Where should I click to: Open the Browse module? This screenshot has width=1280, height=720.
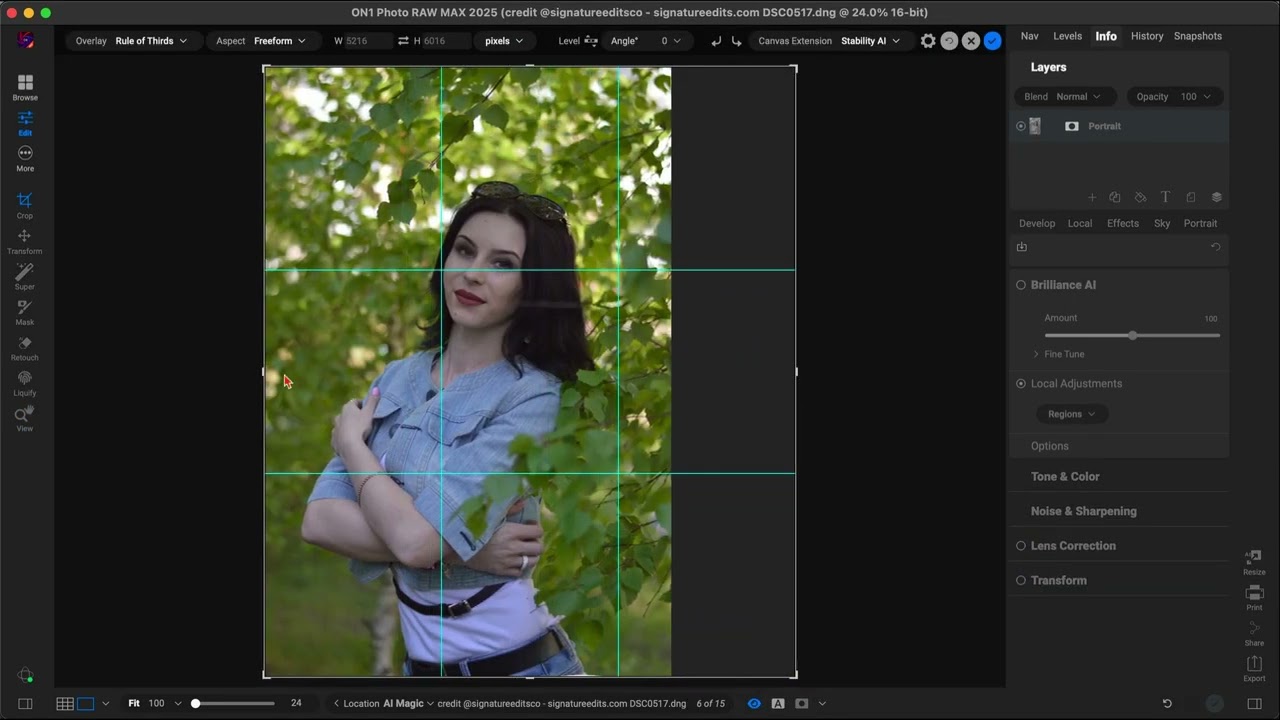click(x=25, y=88)
